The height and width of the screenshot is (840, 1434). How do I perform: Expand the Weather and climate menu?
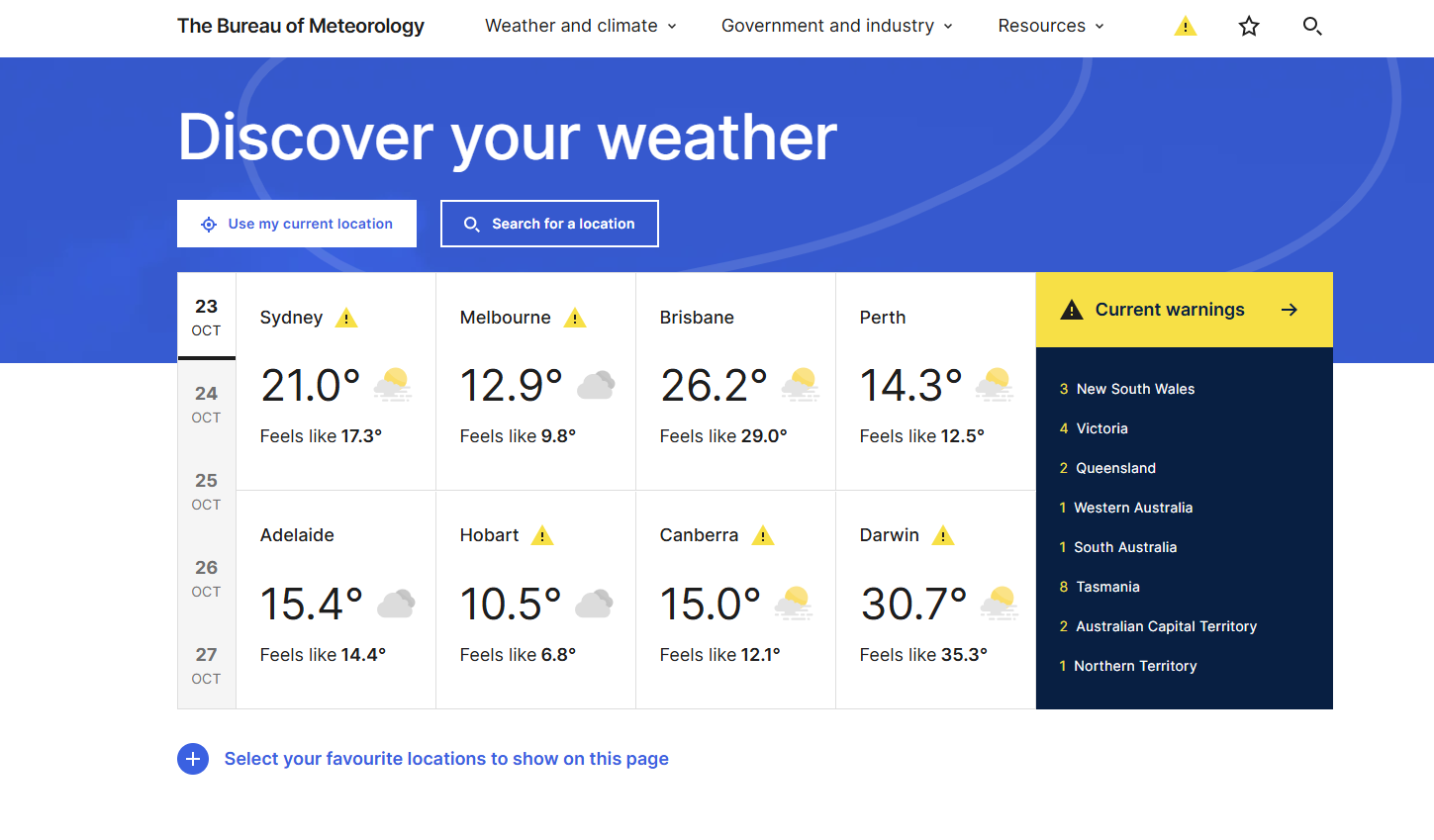coord(581,26)
